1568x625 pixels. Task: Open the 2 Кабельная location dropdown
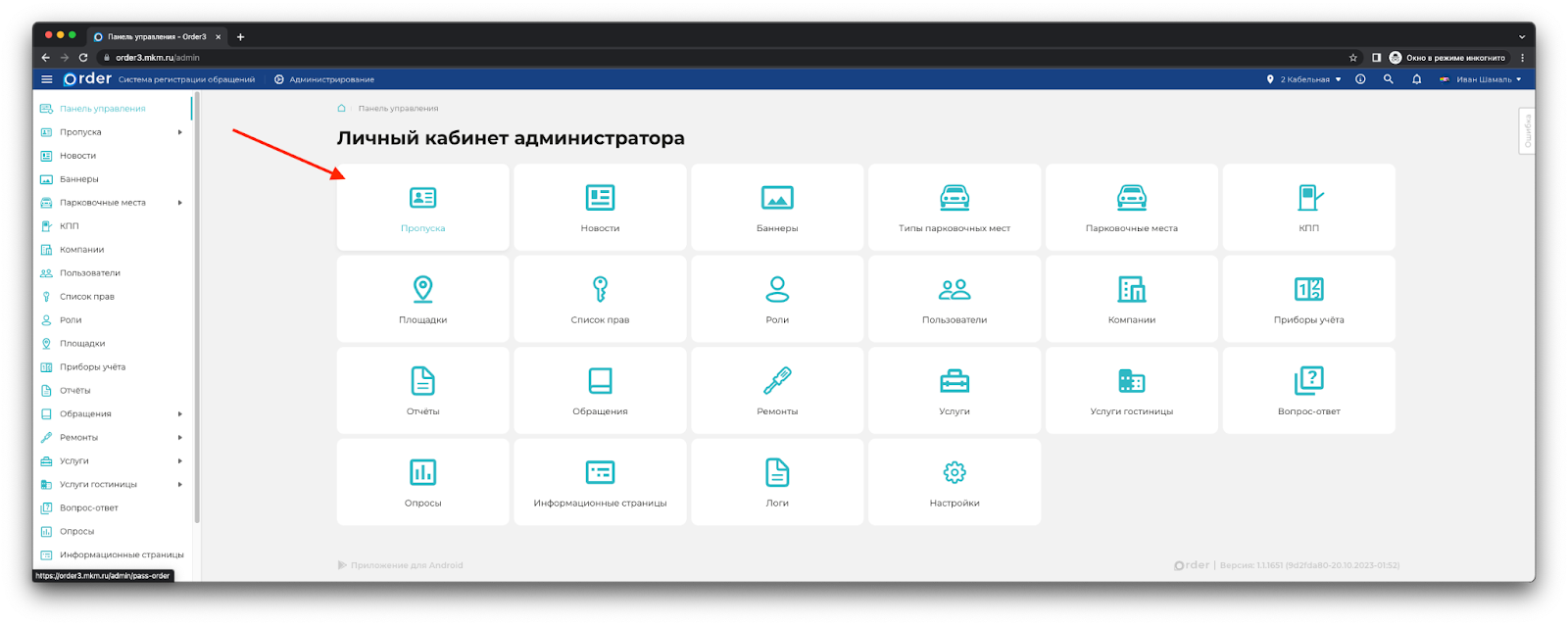coord(1304,79)
